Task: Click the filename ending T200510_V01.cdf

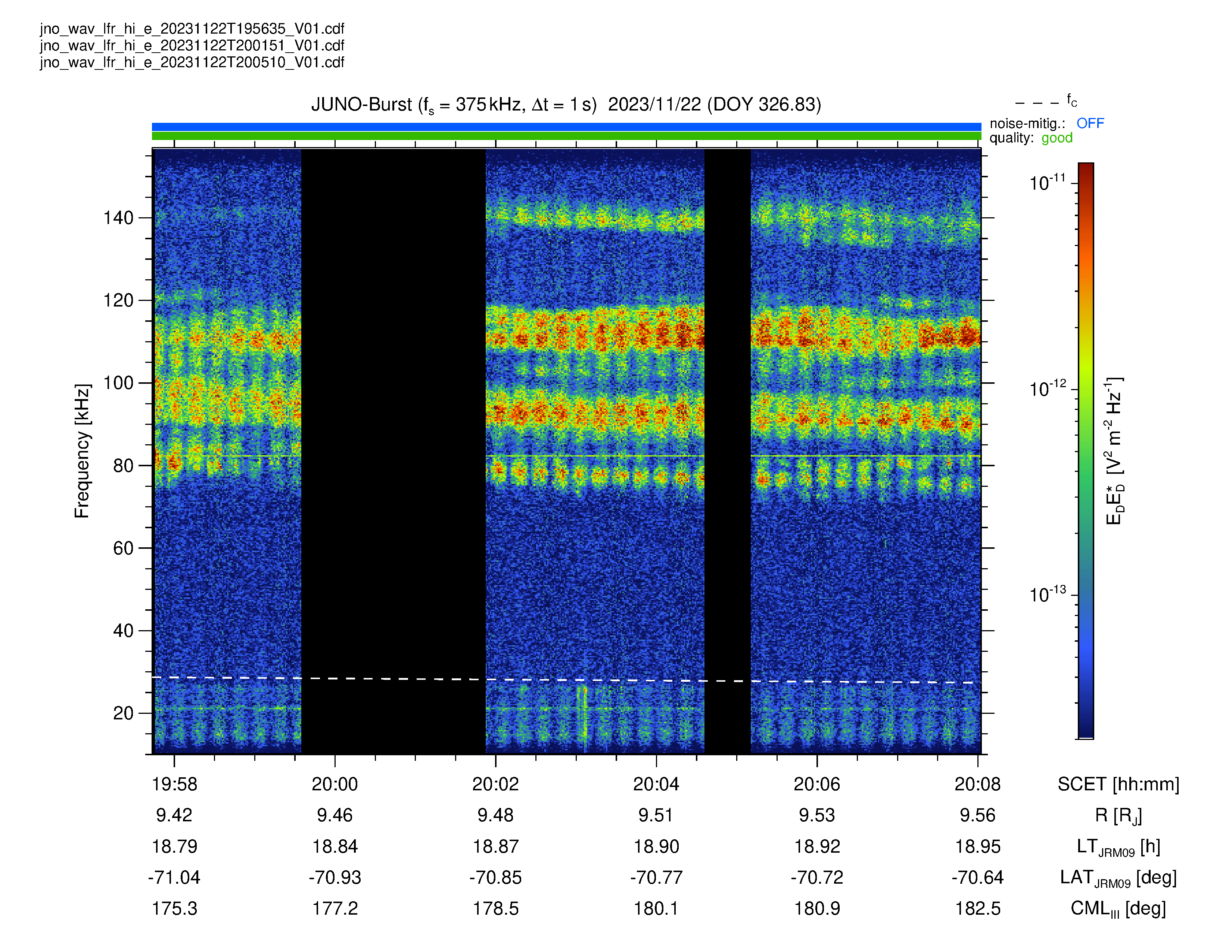Action: pos(192,62)
